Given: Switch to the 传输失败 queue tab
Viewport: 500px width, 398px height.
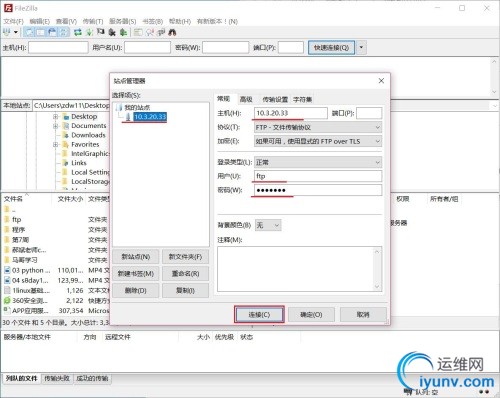Looking at the screenshot, I should 57,378.
